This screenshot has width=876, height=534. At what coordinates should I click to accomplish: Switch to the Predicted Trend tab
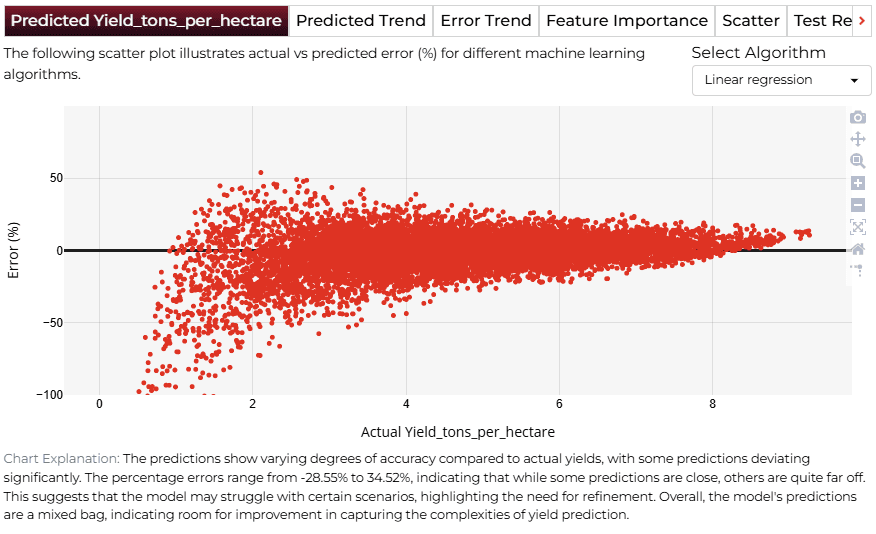[360, 21]
